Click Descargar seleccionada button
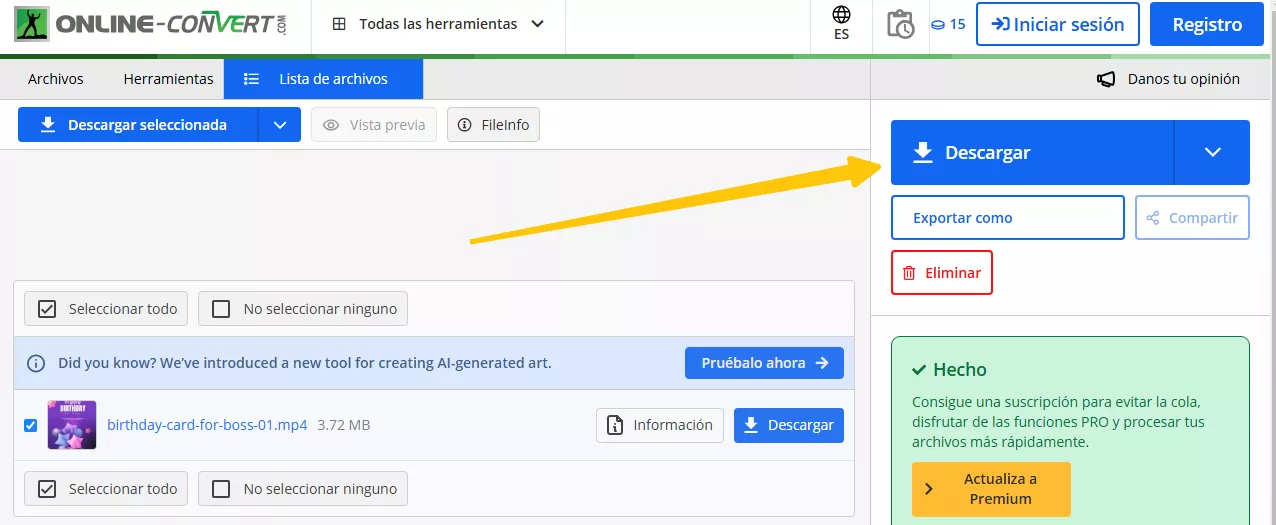Image resolution: width=1276 pixels, height=525 pixels. pyautogui.click(x=138, y=125)
